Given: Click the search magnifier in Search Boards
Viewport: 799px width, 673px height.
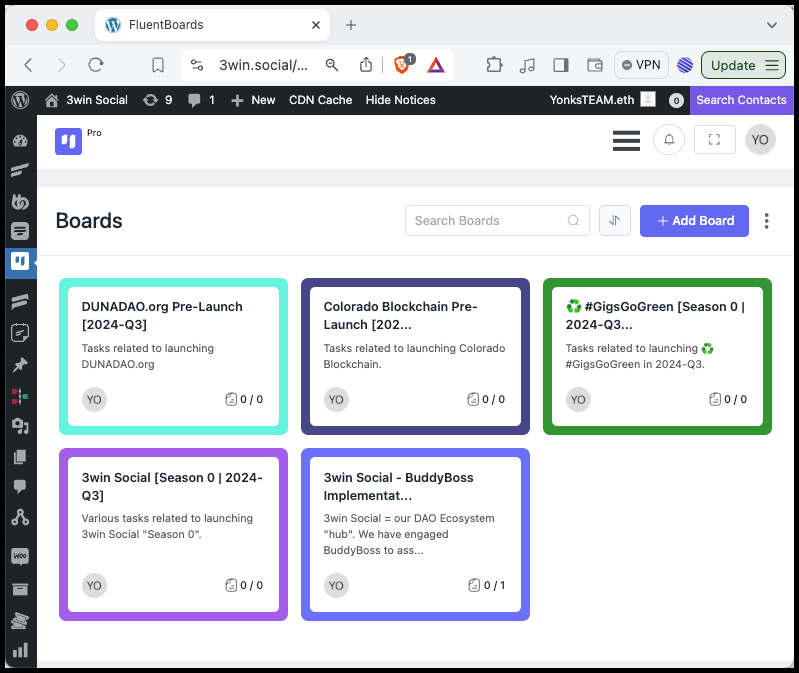Looking at the screenshot, I should 573,220.
